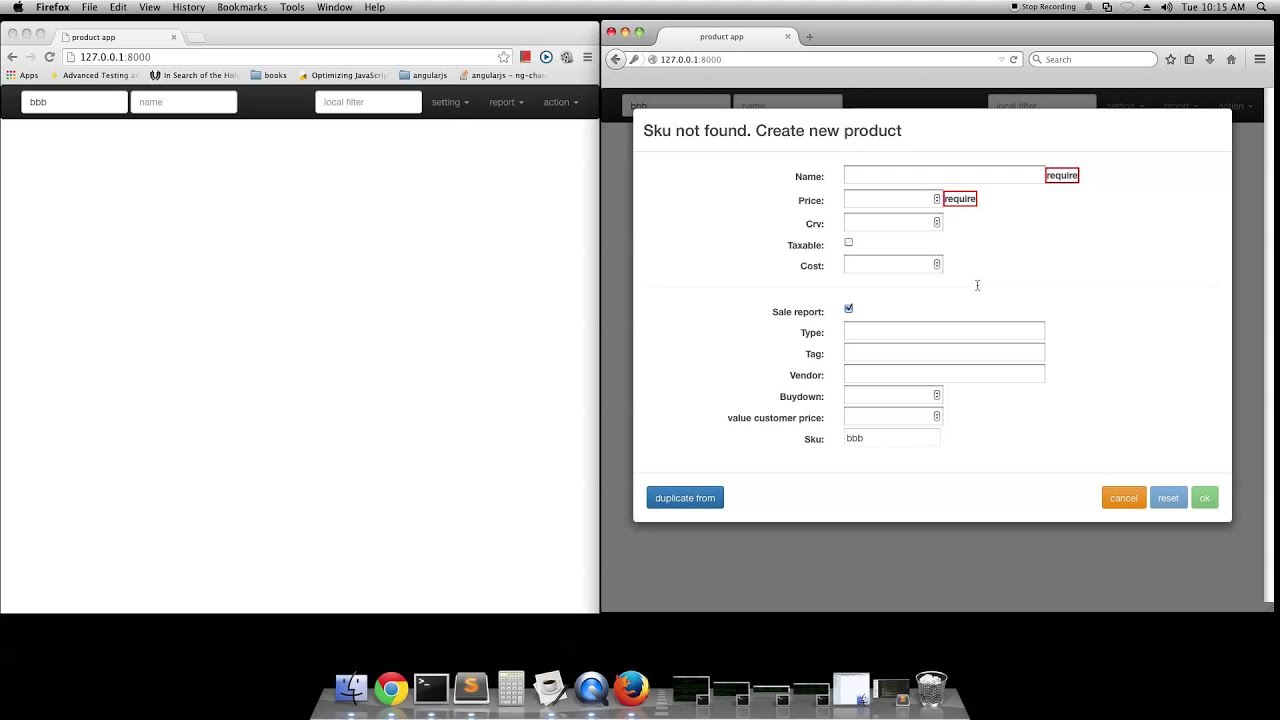Open Firefox bookmarks list icon
Screen dimensions: 1280x720
1189,59
